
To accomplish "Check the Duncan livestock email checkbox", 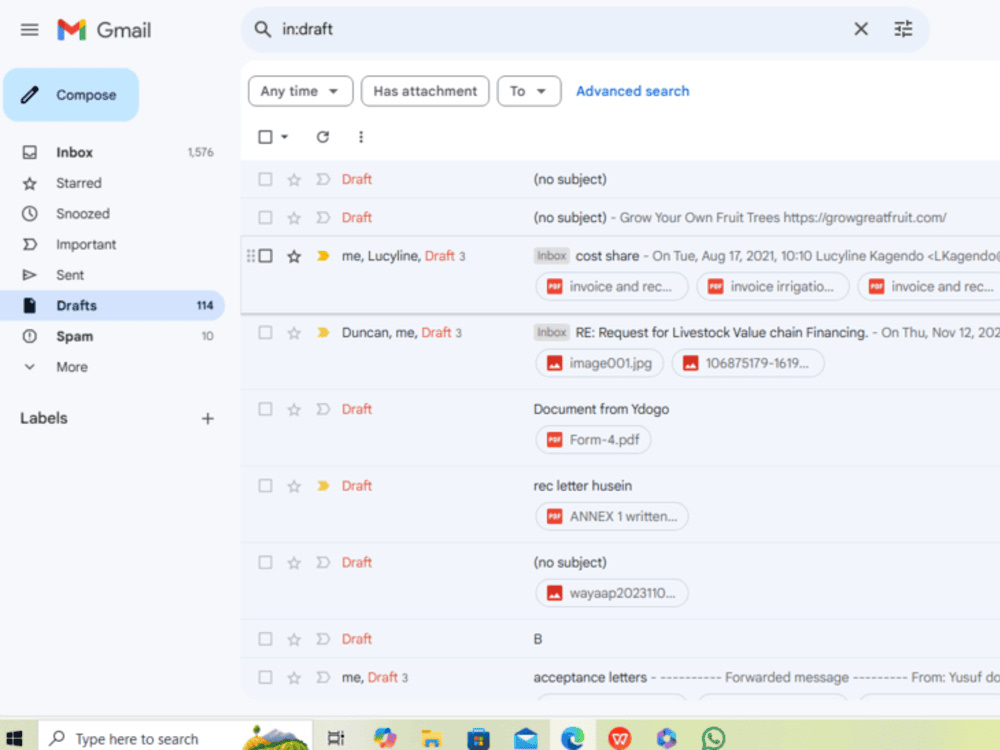I will pyautogui.click(x=265, y=332).
